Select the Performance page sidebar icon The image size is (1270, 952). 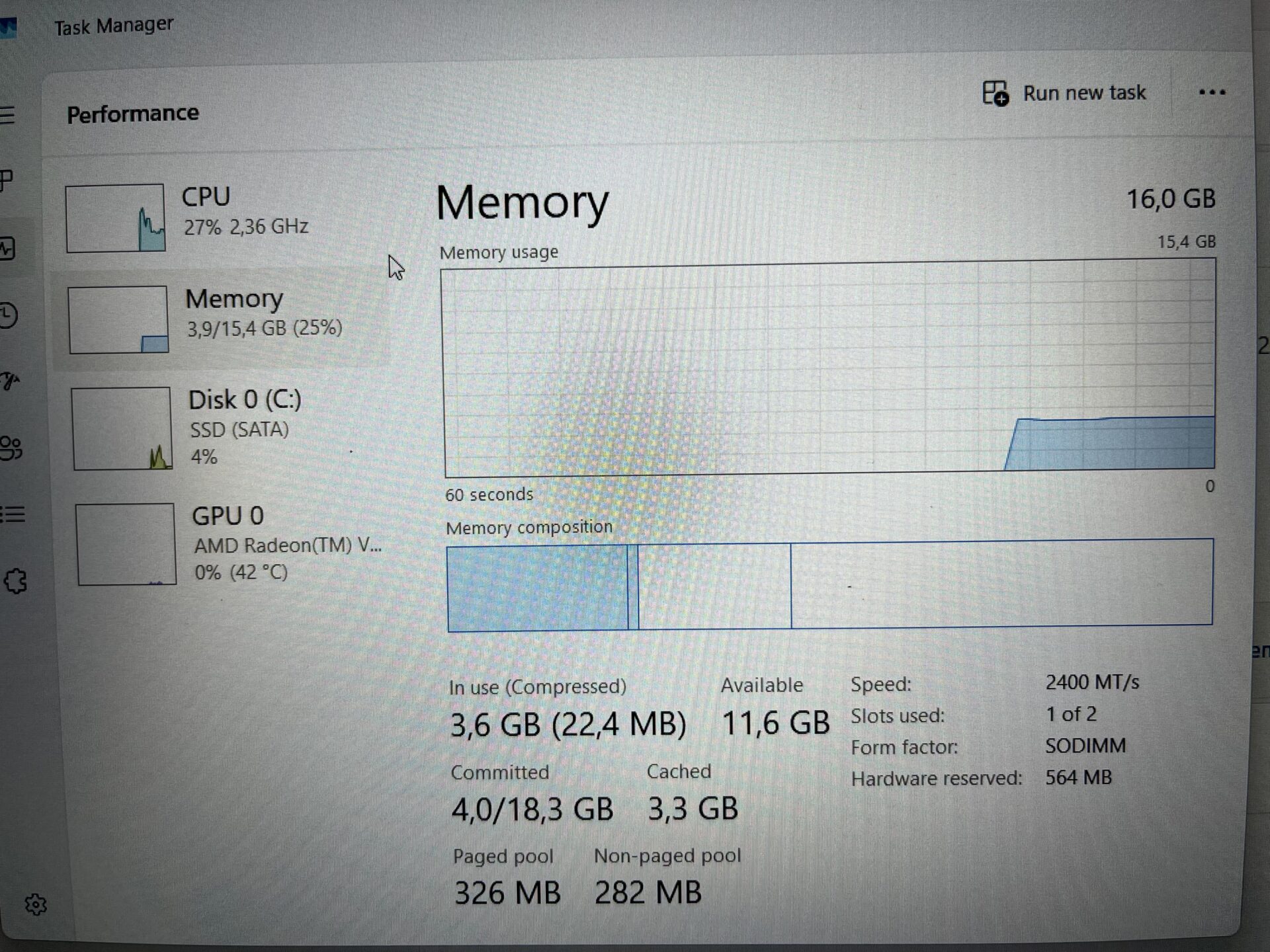(x=8, y=249)
